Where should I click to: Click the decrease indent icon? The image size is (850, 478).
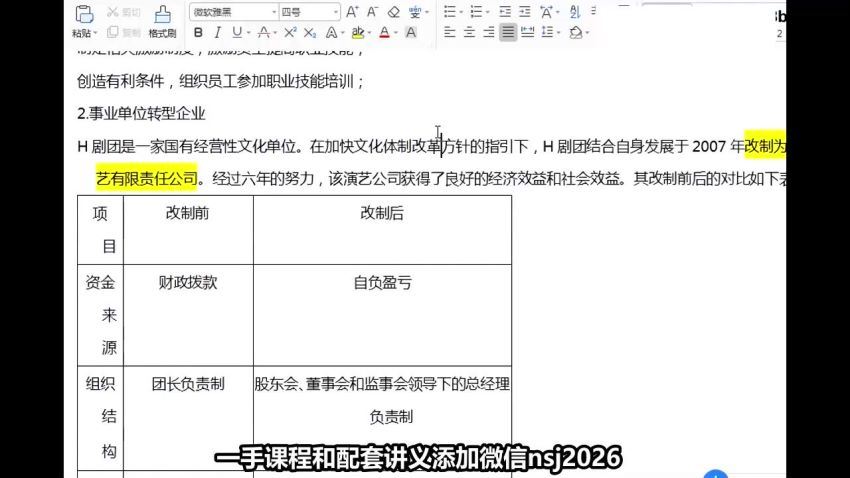pyautogui.click(x=505, y=11)
